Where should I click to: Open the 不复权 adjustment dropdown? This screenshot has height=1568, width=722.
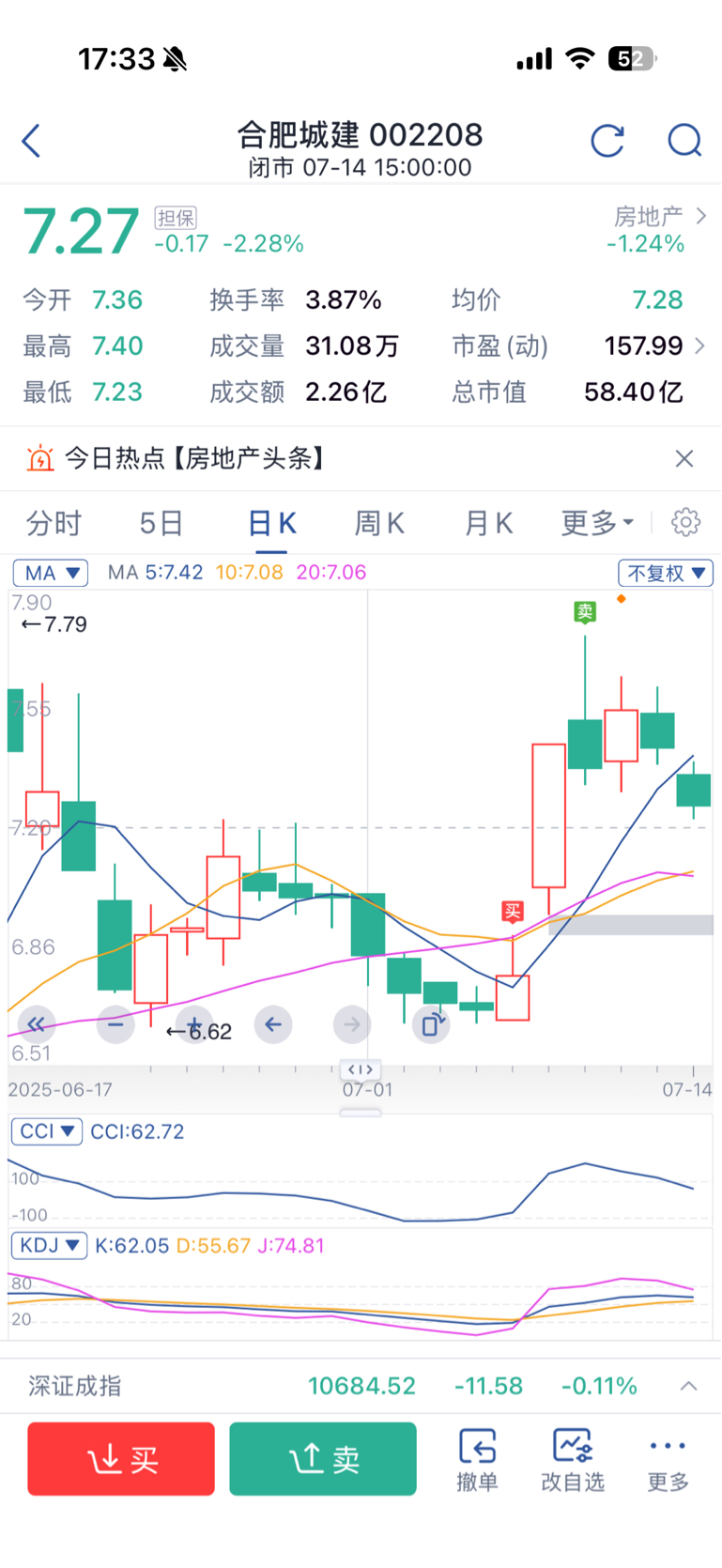click(x=666, y=573)
